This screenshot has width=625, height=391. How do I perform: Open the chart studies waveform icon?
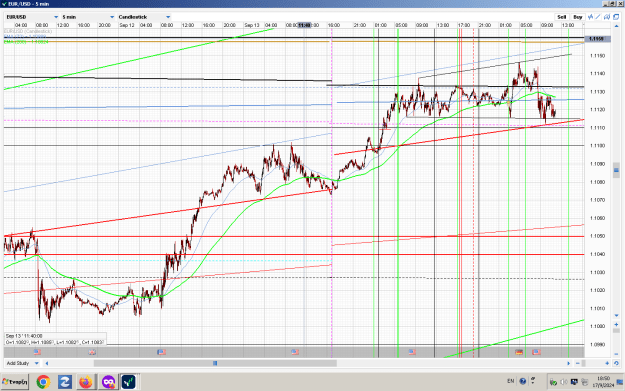(590, 17)
